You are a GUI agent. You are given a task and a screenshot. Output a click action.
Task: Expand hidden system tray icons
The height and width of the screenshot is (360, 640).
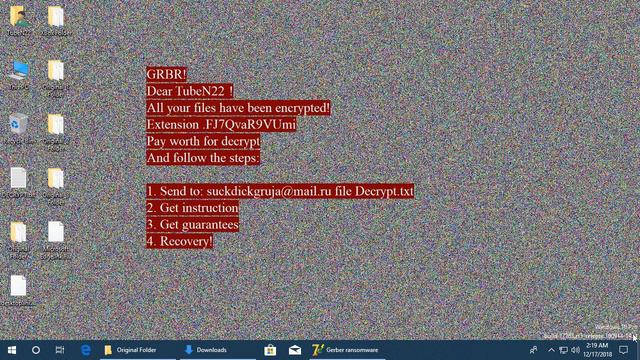point(551,350)
